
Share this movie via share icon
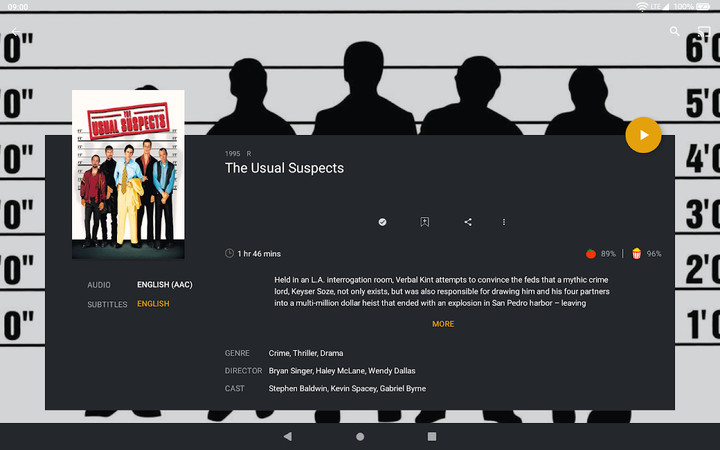click(x=468, y=222)
